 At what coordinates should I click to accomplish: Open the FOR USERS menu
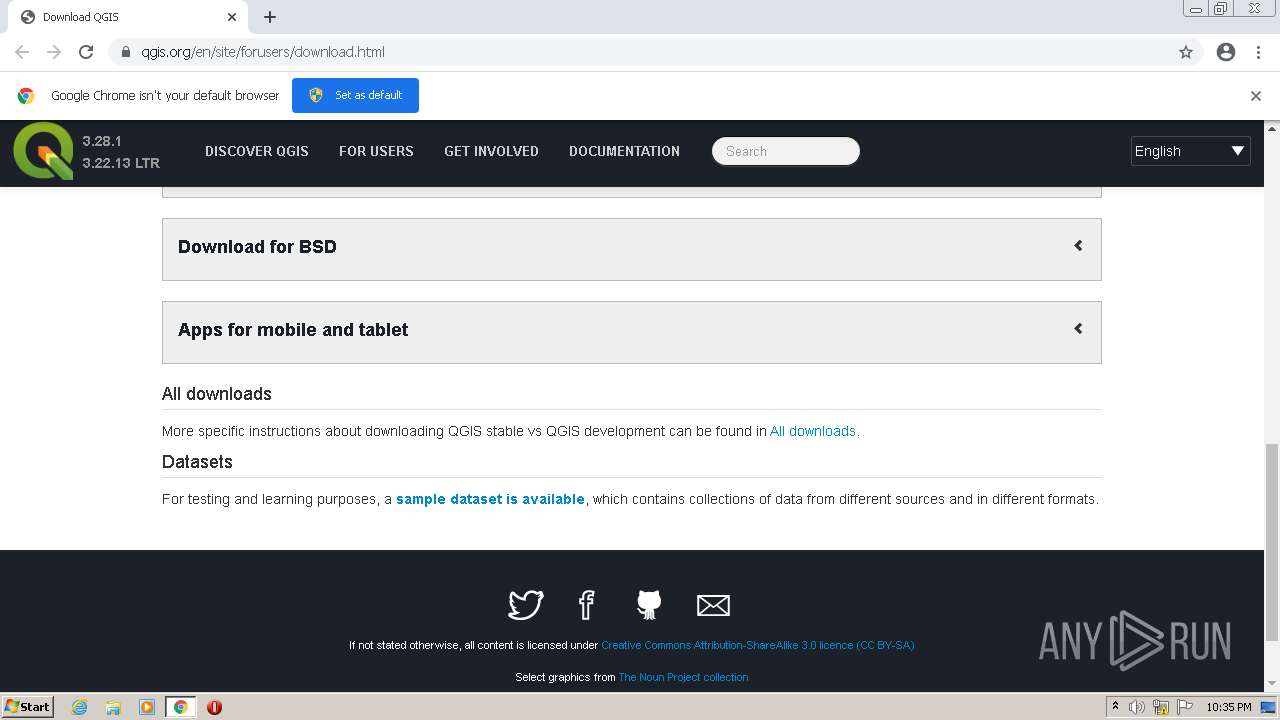(376, 151)
